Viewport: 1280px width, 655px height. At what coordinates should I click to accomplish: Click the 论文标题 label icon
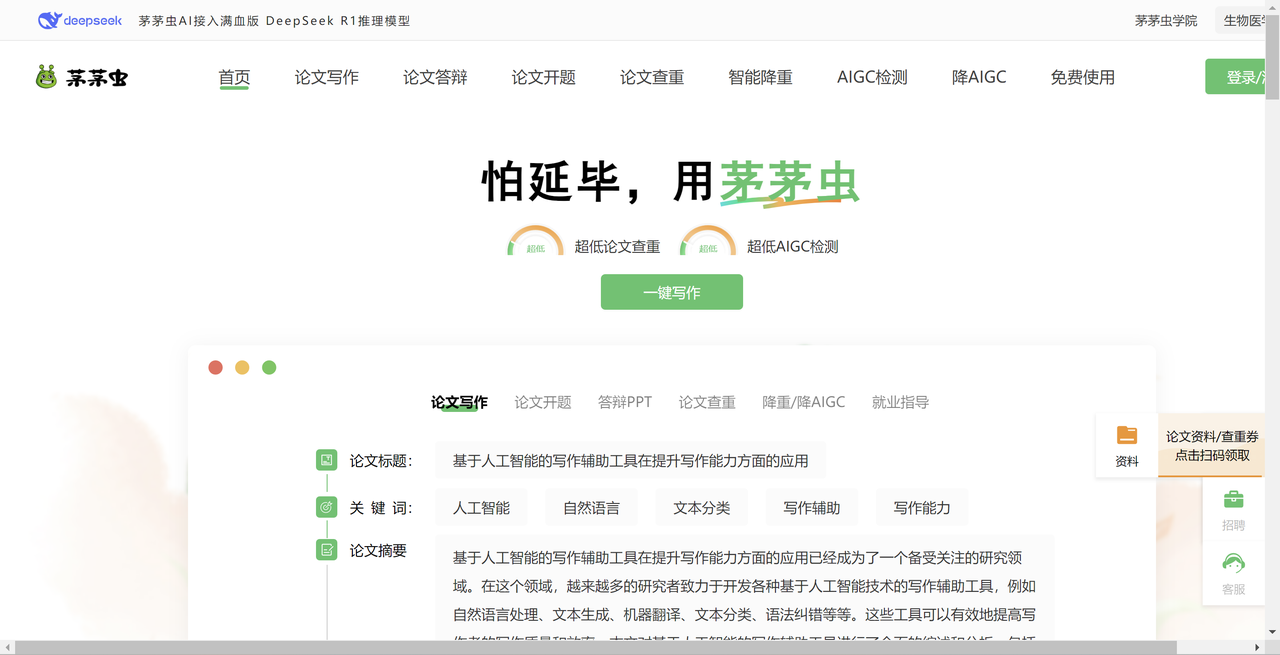pos(326,460)
